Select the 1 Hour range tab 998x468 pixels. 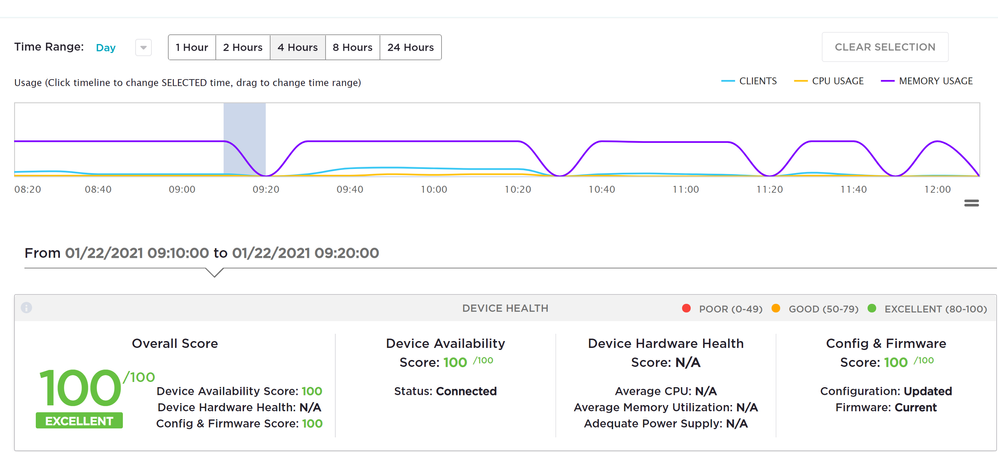(x=191, y=47)
